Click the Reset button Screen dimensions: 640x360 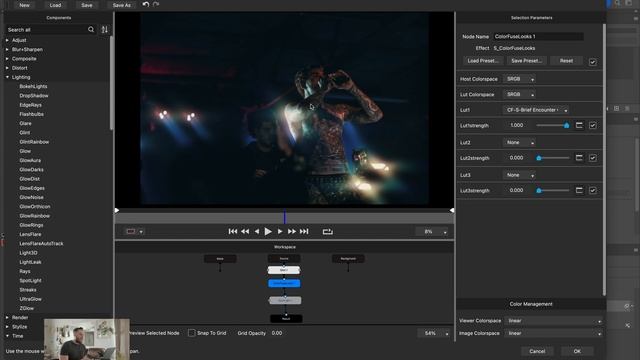[x=566, y=61]
